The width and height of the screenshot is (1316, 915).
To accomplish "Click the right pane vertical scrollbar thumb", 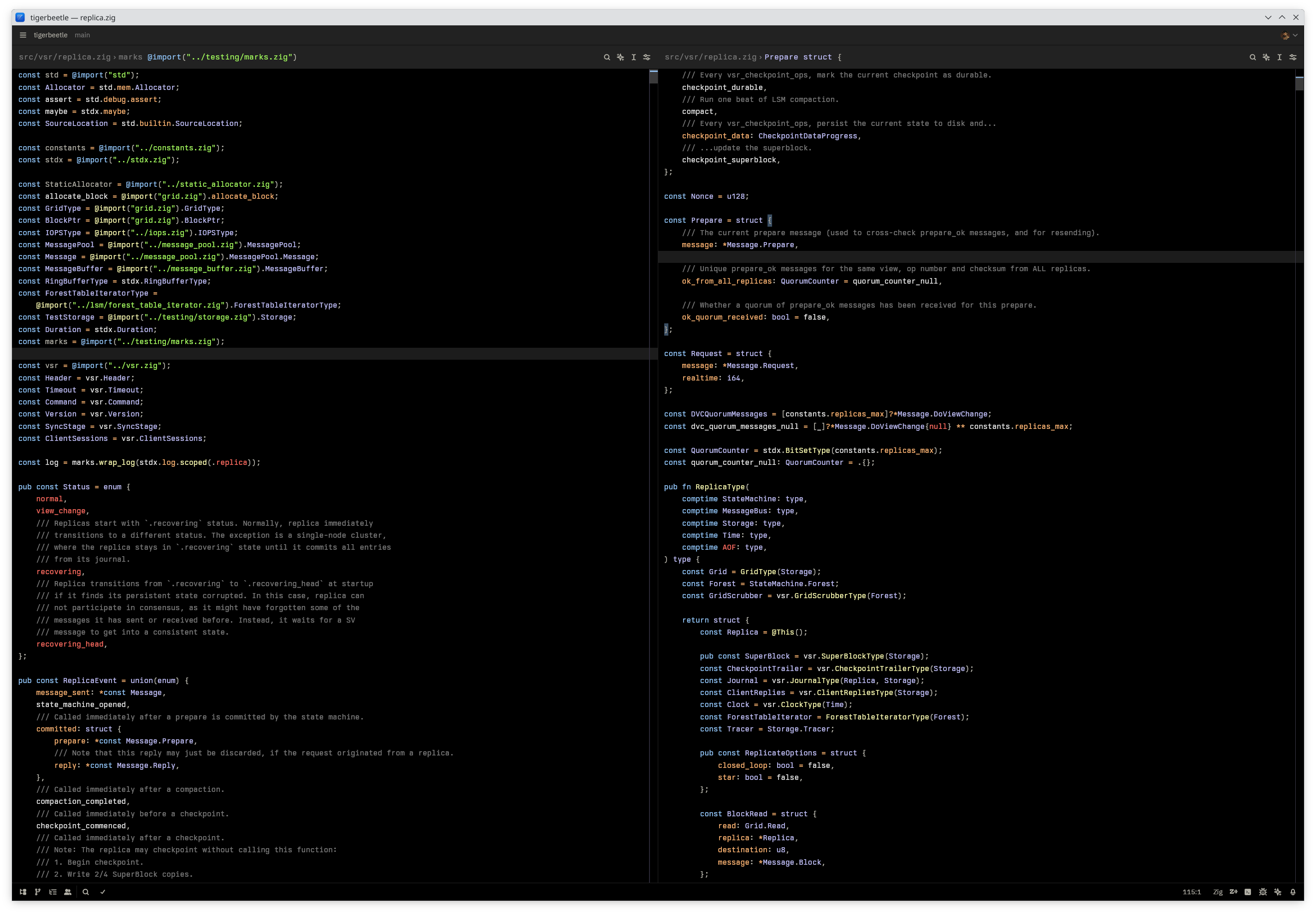I will pyautogui.click(x=1299, y=83).
